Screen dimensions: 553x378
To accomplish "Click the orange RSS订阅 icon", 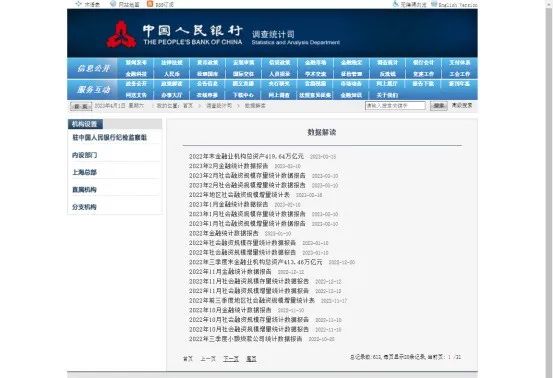I will [x=150, y=4].
